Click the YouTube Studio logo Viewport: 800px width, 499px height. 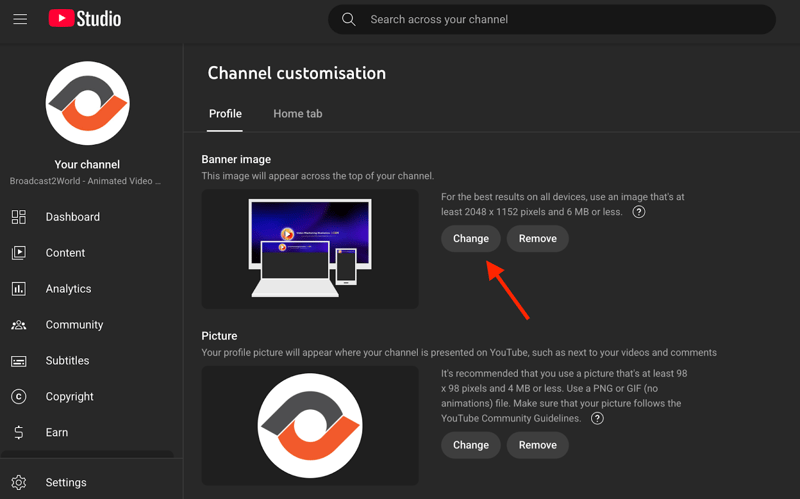(x=85, y=19)
